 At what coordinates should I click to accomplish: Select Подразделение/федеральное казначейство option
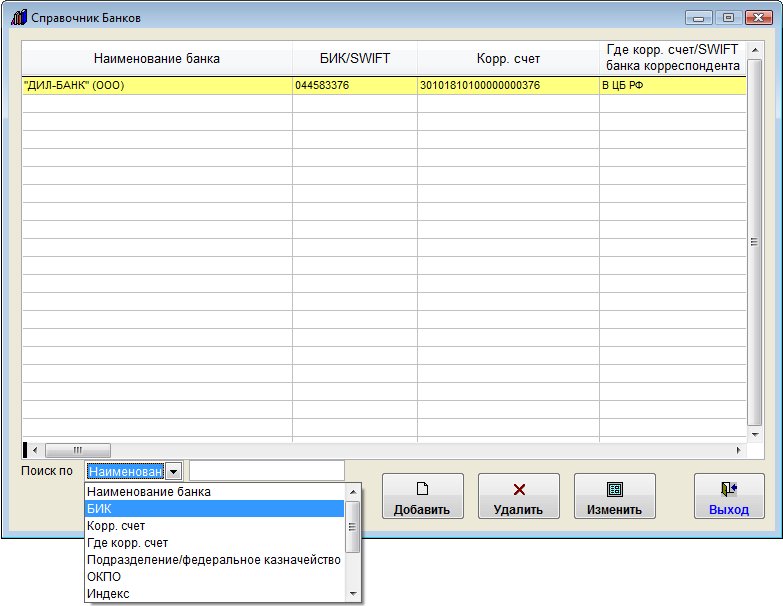tap(215, 560)
